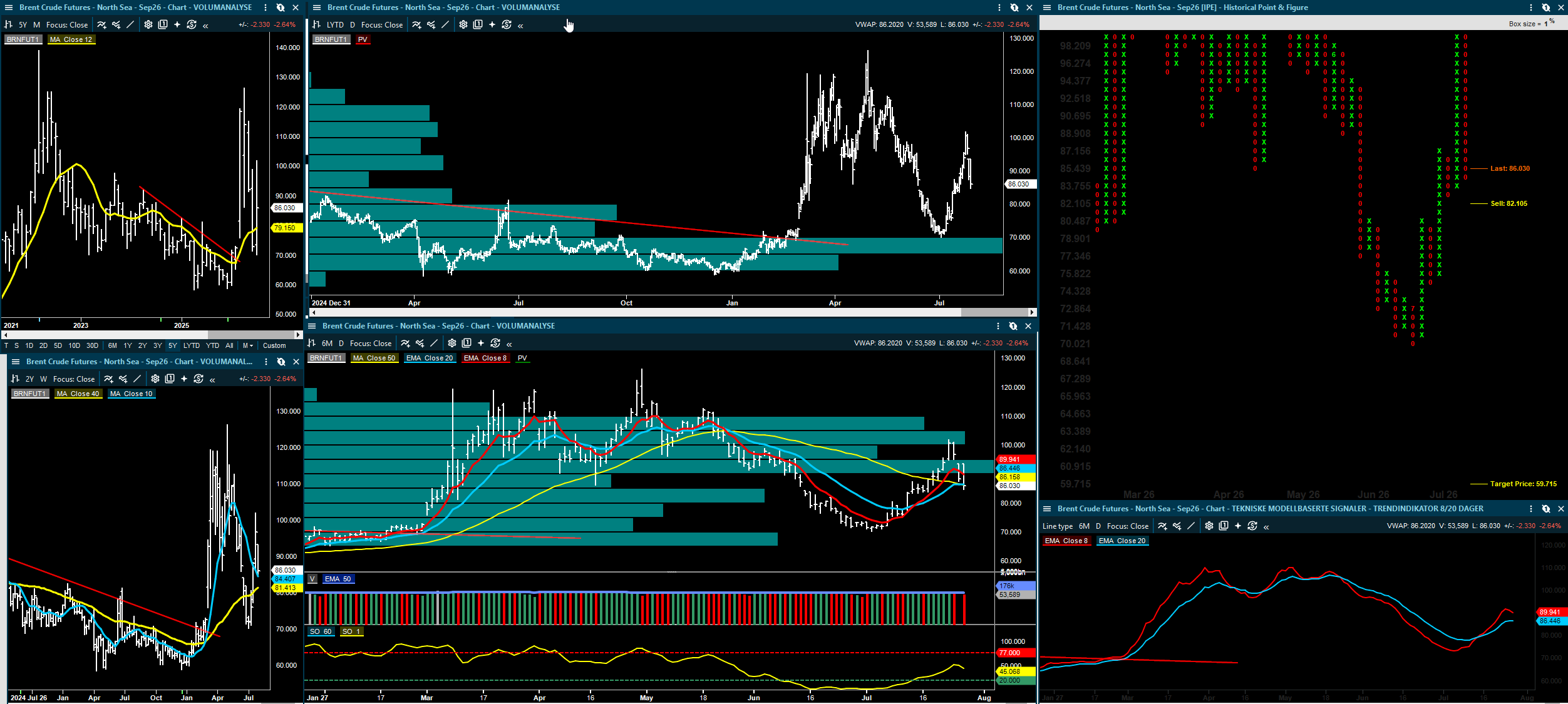Click left scroll arrow under 5Y monthly chart

[5, 335]
